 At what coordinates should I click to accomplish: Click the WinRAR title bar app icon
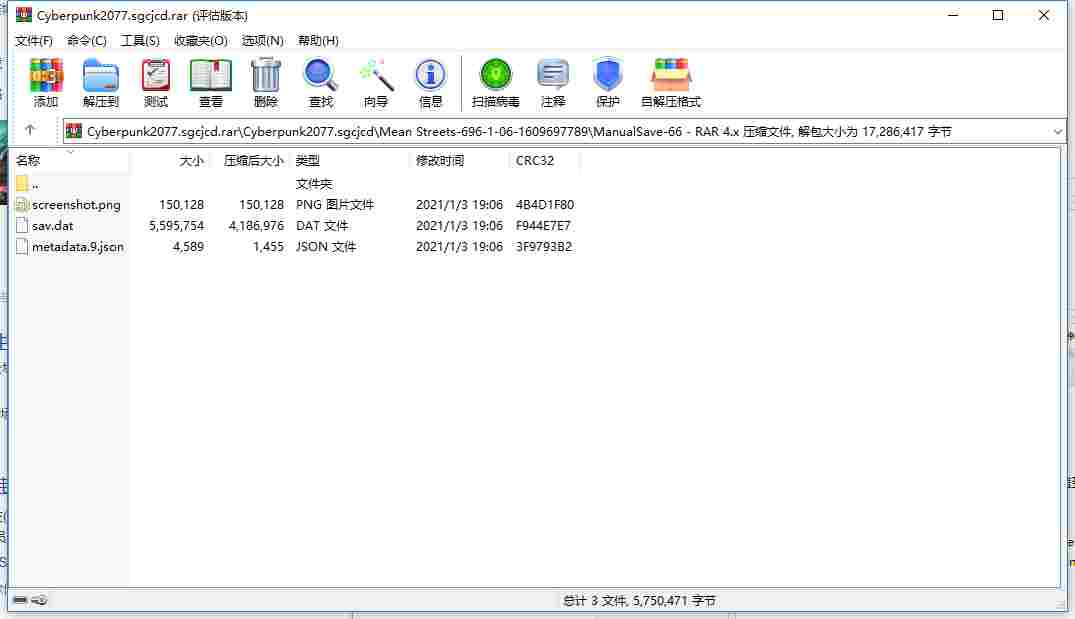(x=24, y=14)
